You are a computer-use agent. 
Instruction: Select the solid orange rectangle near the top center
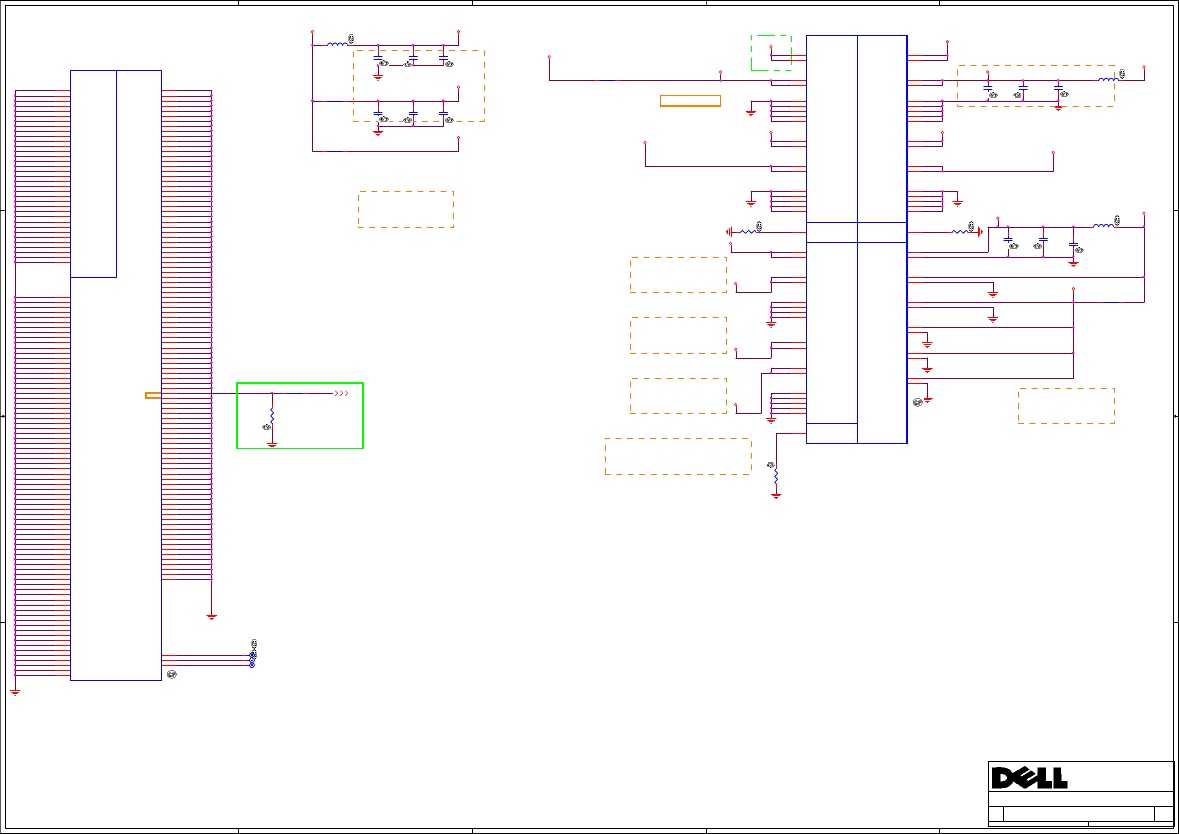pyautogui.click(x=690, y=101)
